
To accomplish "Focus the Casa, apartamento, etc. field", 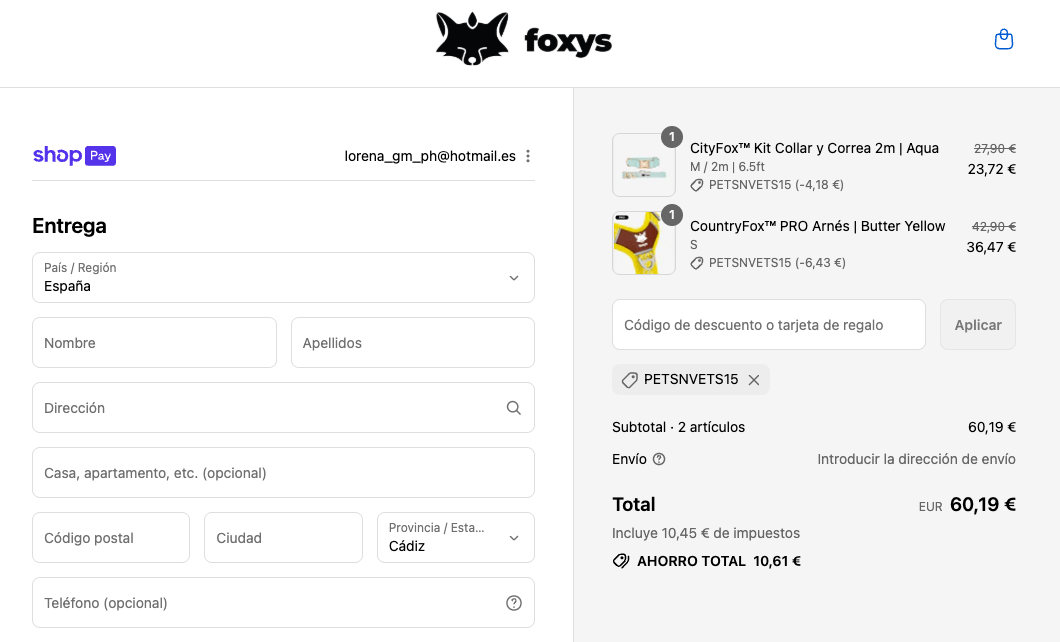I will [283, 472].
